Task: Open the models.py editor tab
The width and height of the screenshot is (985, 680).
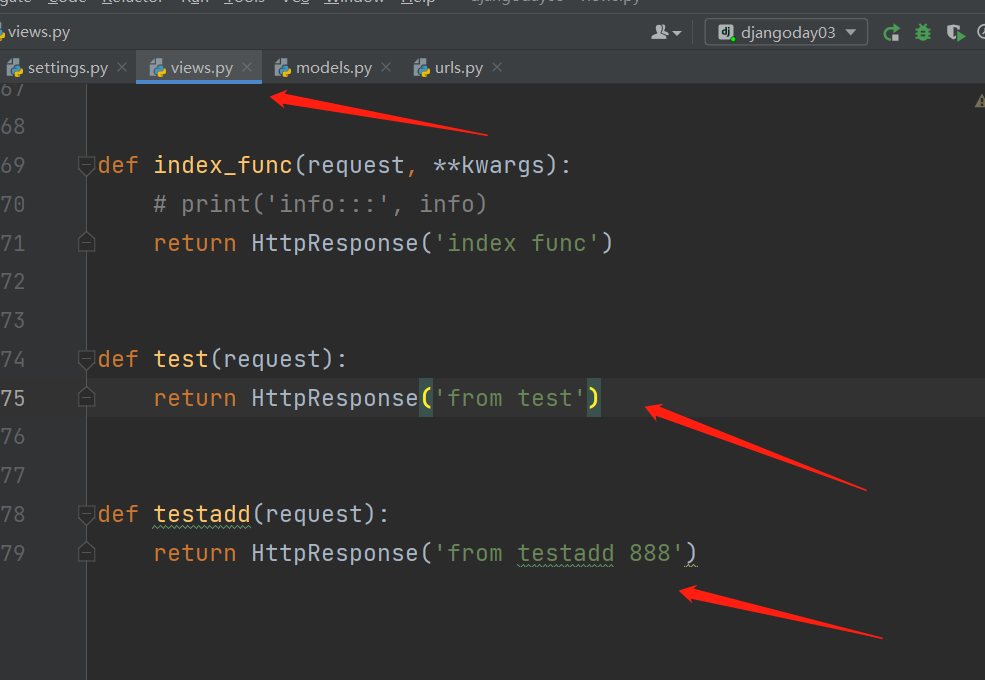Action: pyautogui.click(x=334, y=67)
